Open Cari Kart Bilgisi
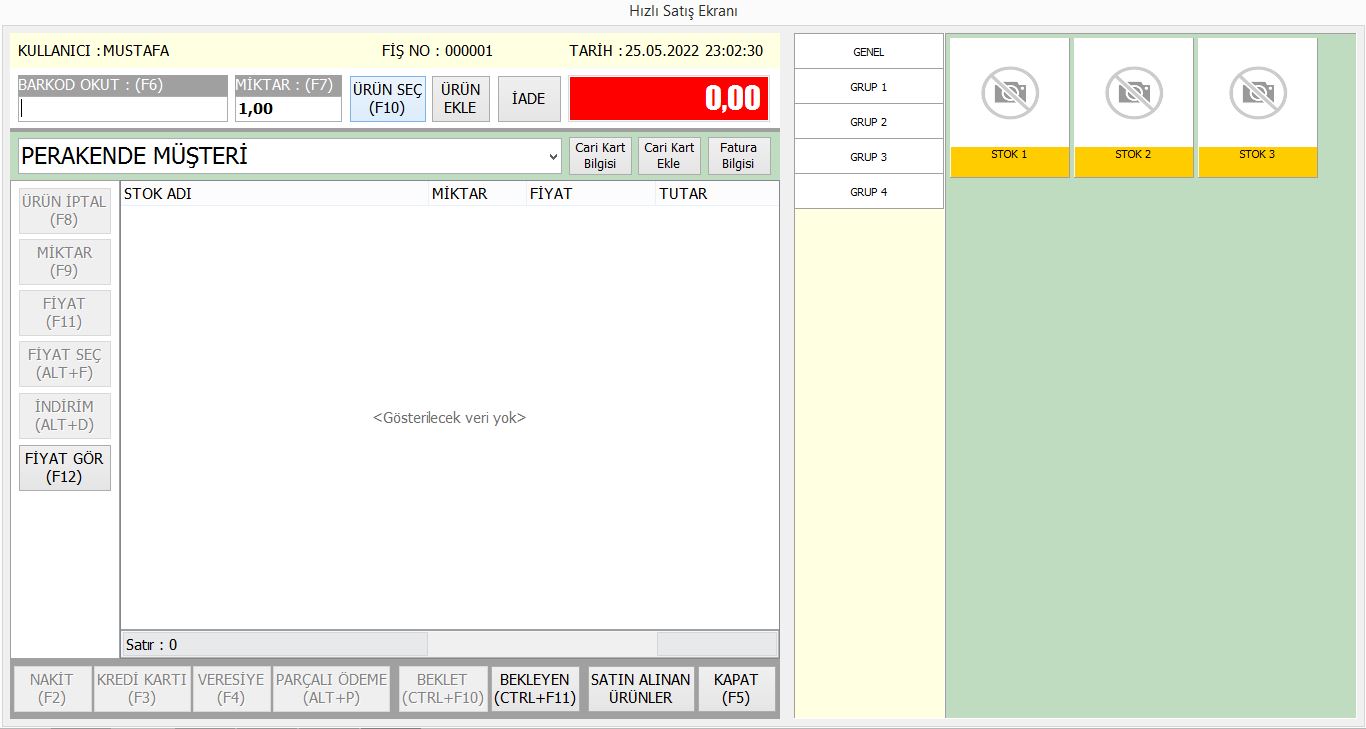The image size is (1366, 729). pos(600,156)
